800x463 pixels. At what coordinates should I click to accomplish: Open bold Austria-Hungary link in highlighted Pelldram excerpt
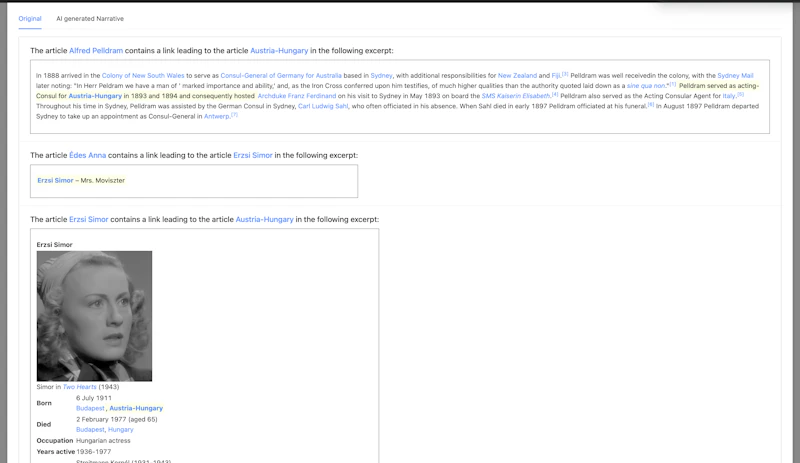95,96
